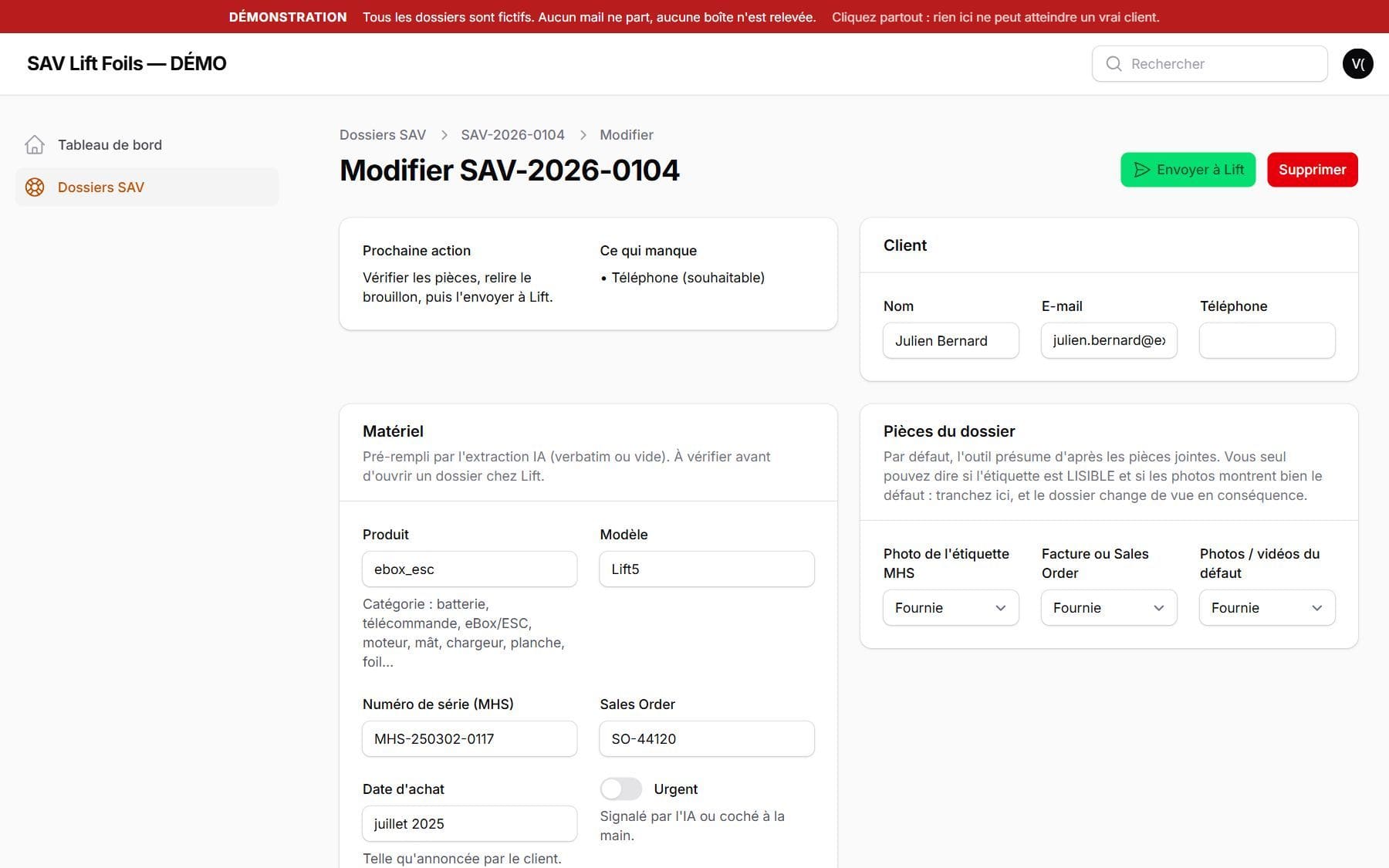Click the Urgent label text
Image resolution: width=1389 pixels, height=868 pixels.
(675, 789)
